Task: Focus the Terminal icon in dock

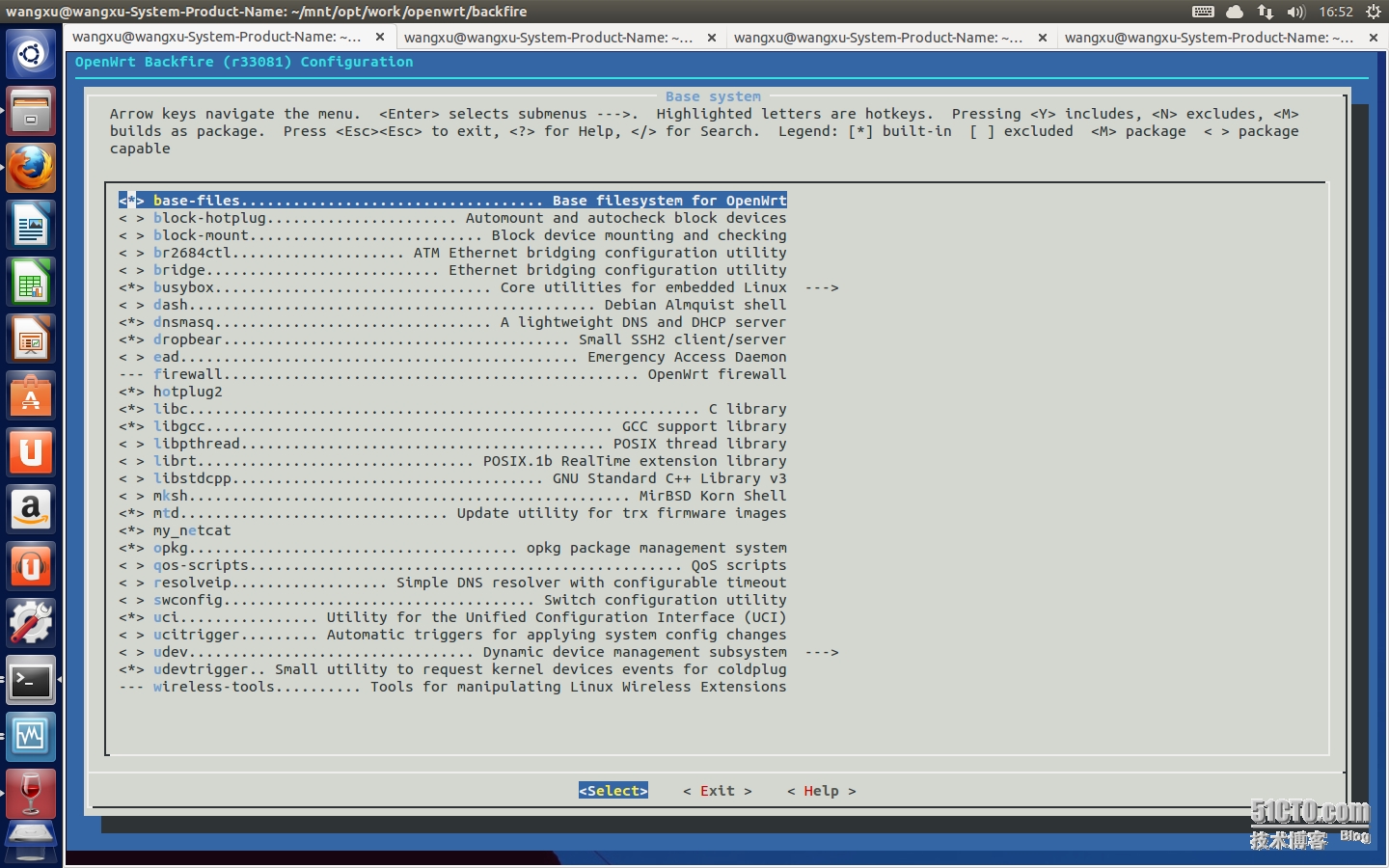Action: (31, 681)
